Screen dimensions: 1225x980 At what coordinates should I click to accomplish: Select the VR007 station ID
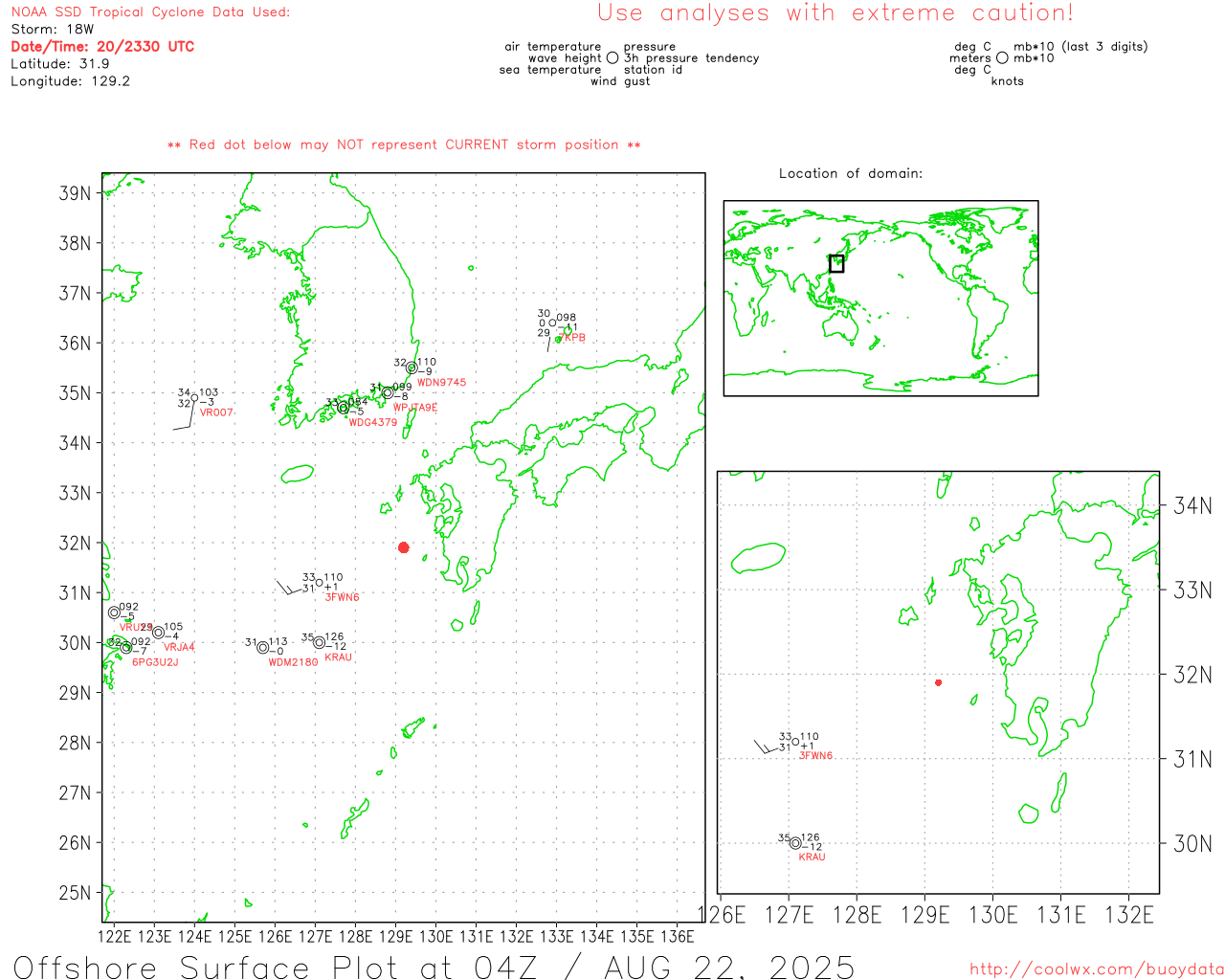point(216,412)
